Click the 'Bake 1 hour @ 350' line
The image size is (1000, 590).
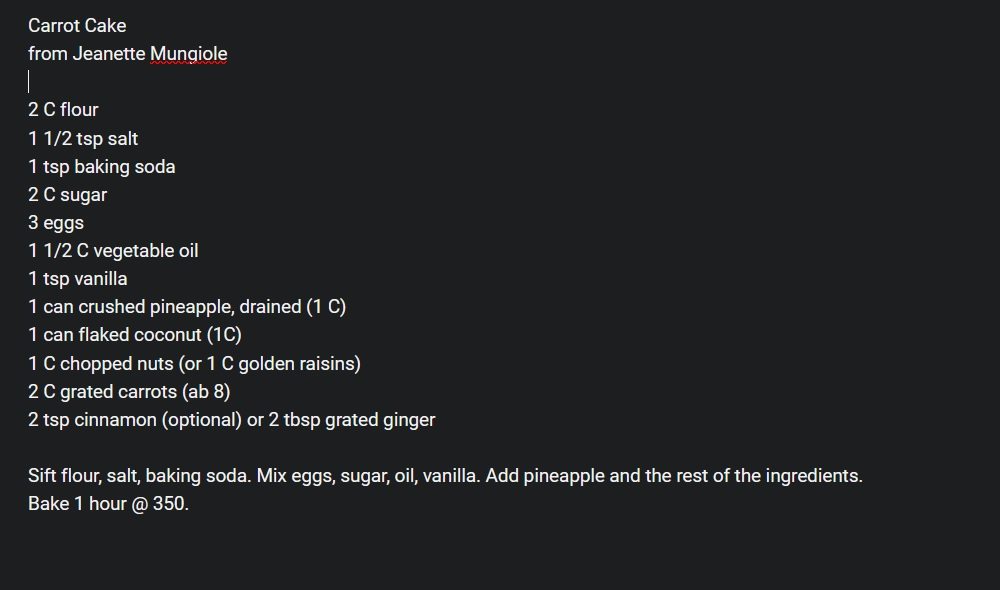point(108,504)
